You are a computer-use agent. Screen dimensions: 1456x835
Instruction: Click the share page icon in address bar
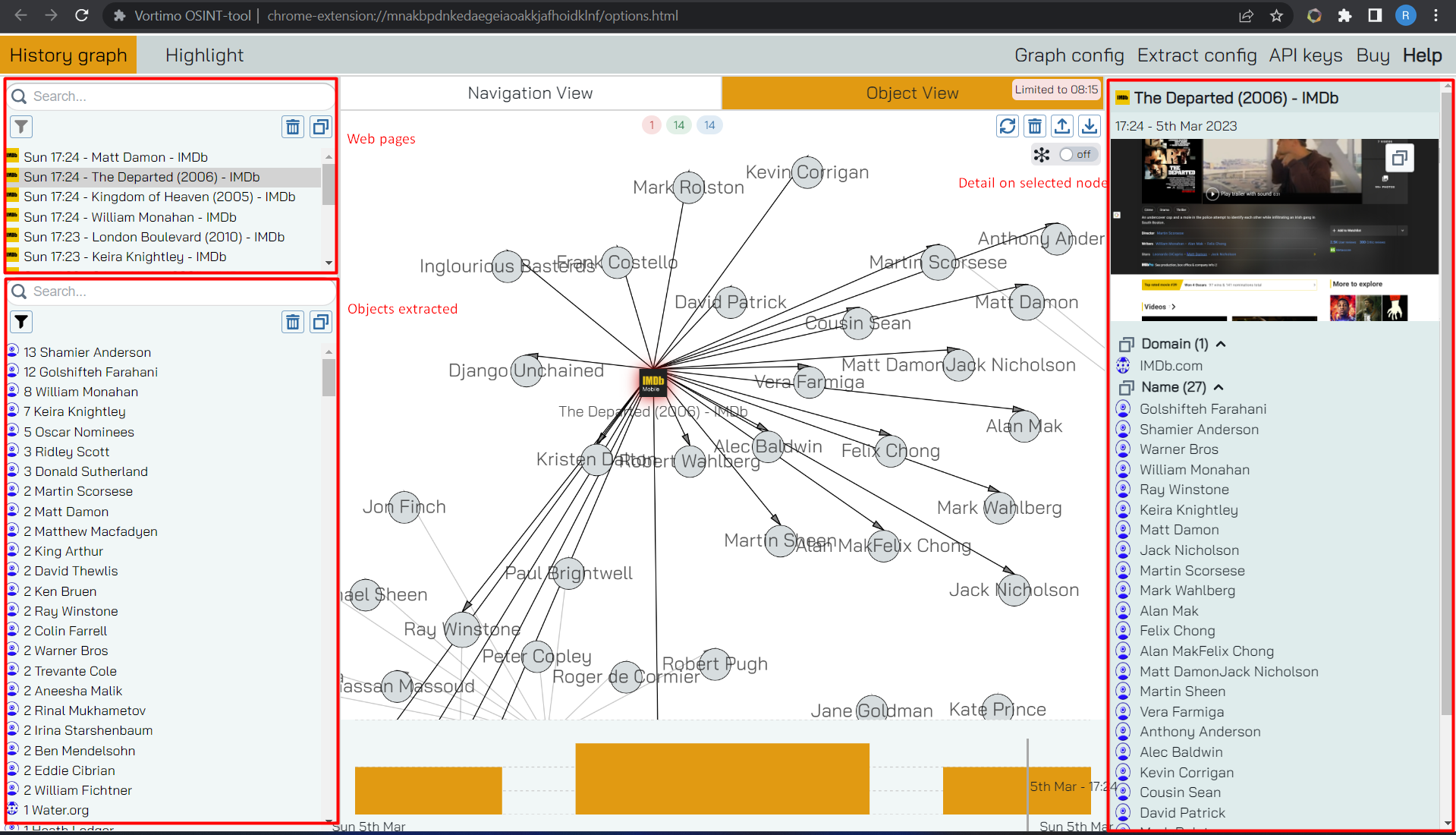1246,15
